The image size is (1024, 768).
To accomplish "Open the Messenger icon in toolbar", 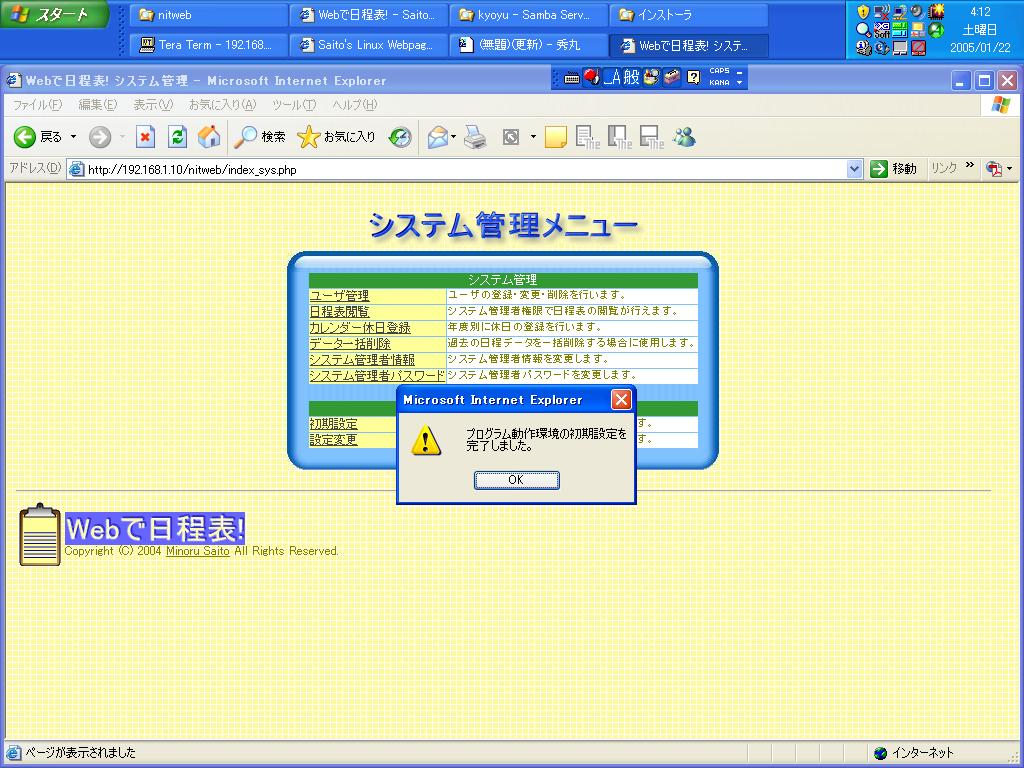I will coord(684,137).
